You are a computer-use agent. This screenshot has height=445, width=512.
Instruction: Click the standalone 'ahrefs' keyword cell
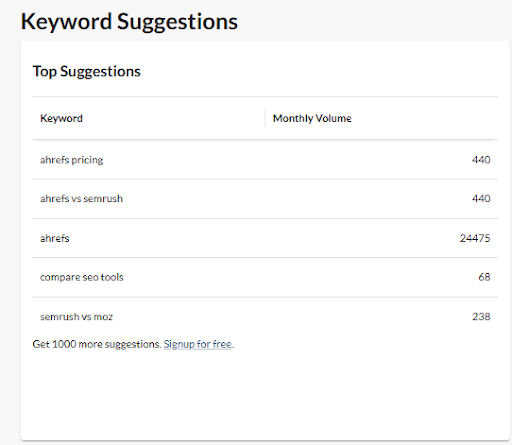pyautogui.click(x=55, y=238)
